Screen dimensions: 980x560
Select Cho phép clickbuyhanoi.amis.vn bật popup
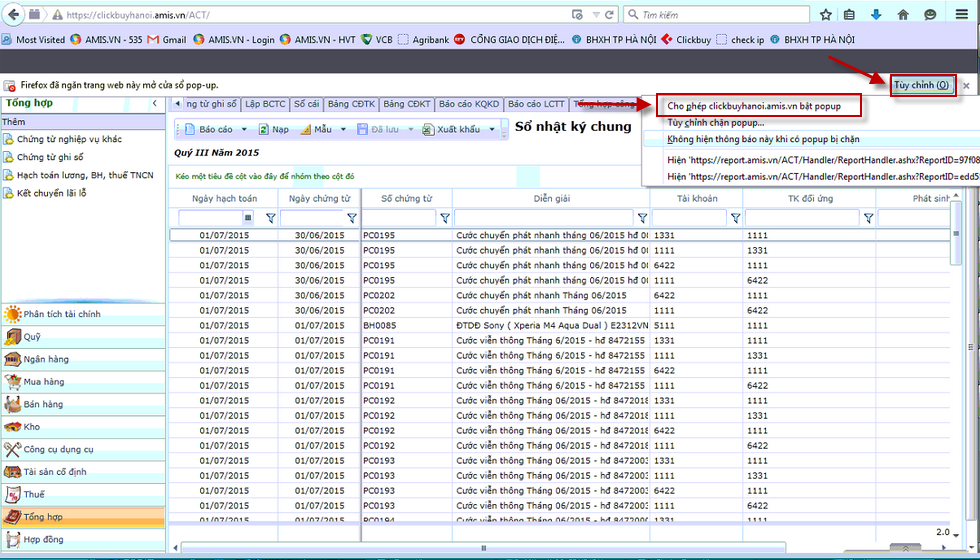(x=754, y=106)
